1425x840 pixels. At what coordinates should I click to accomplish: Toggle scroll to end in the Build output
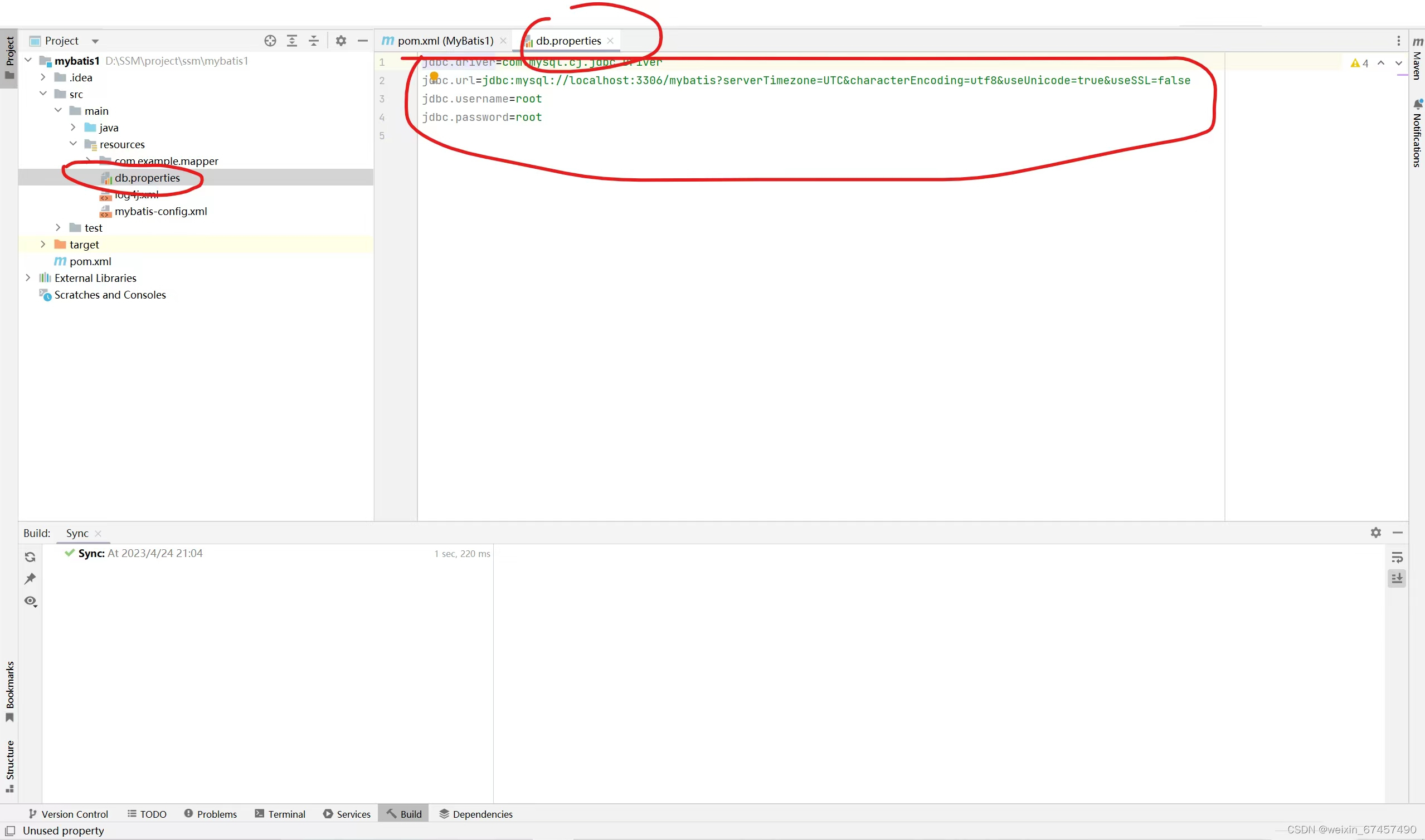[1397, 579]
